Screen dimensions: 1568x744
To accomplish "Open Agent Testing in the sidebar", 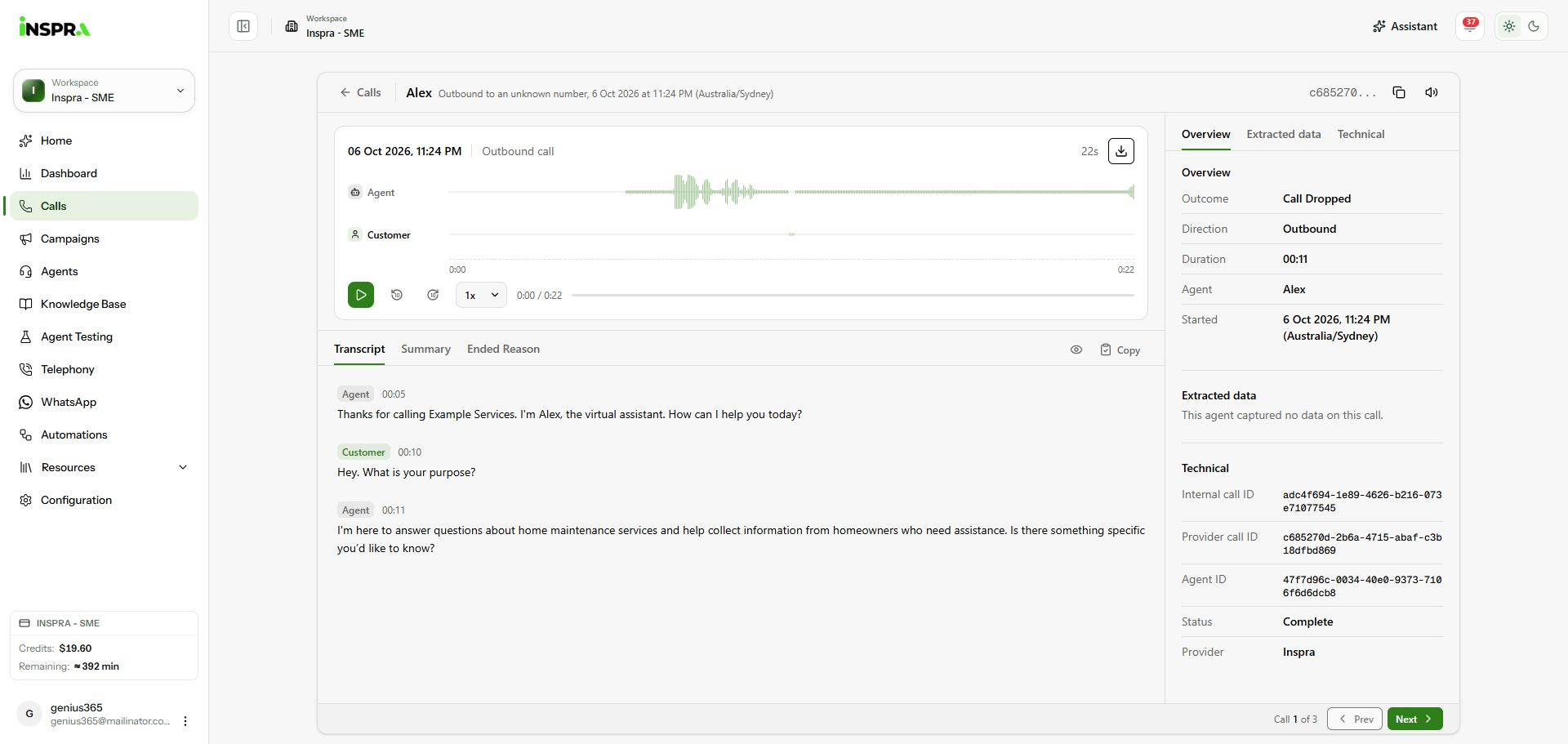I will 104,336.
